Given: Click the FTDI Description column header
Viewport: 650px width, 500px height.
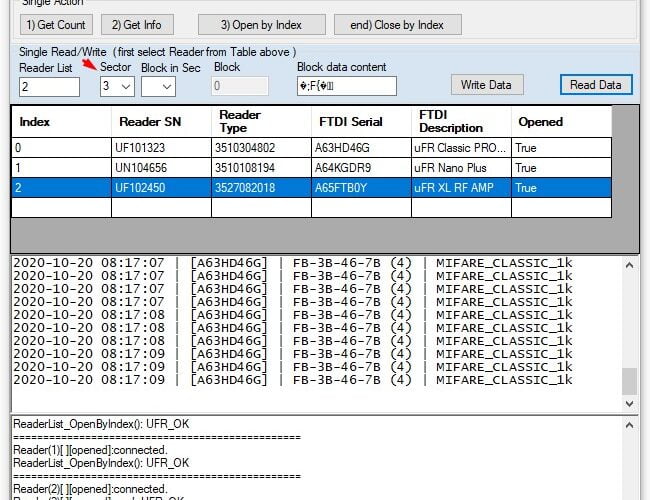Looking at the screenshot, I should click(461, 122).
